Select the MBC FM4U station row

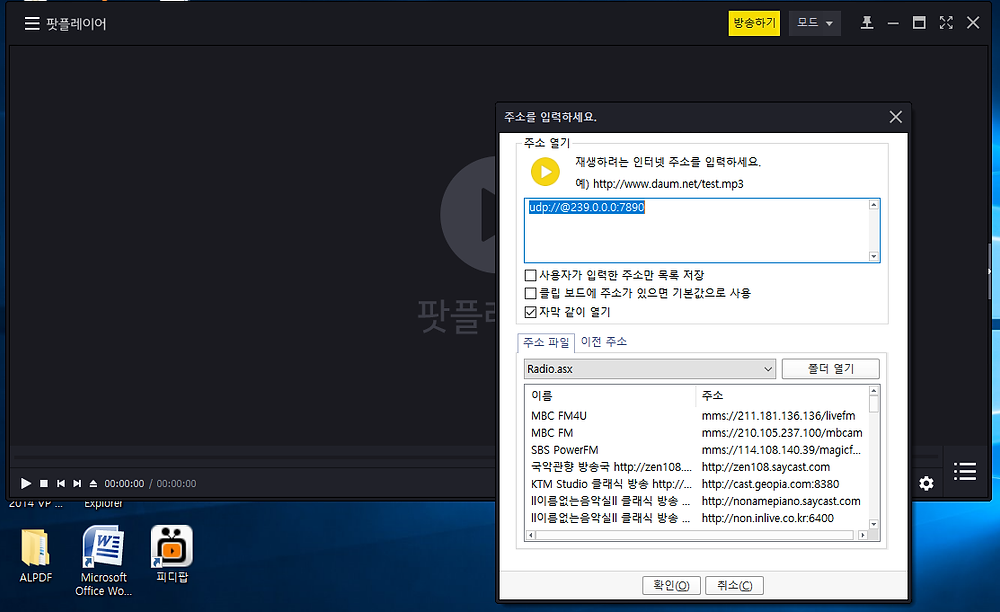click(696, 416)
